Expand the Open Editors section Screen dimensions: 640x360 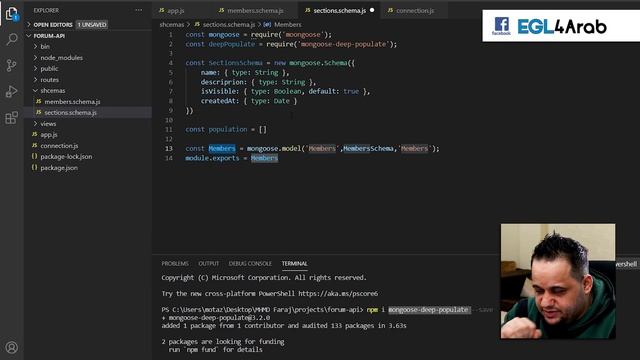pos(53,24)
